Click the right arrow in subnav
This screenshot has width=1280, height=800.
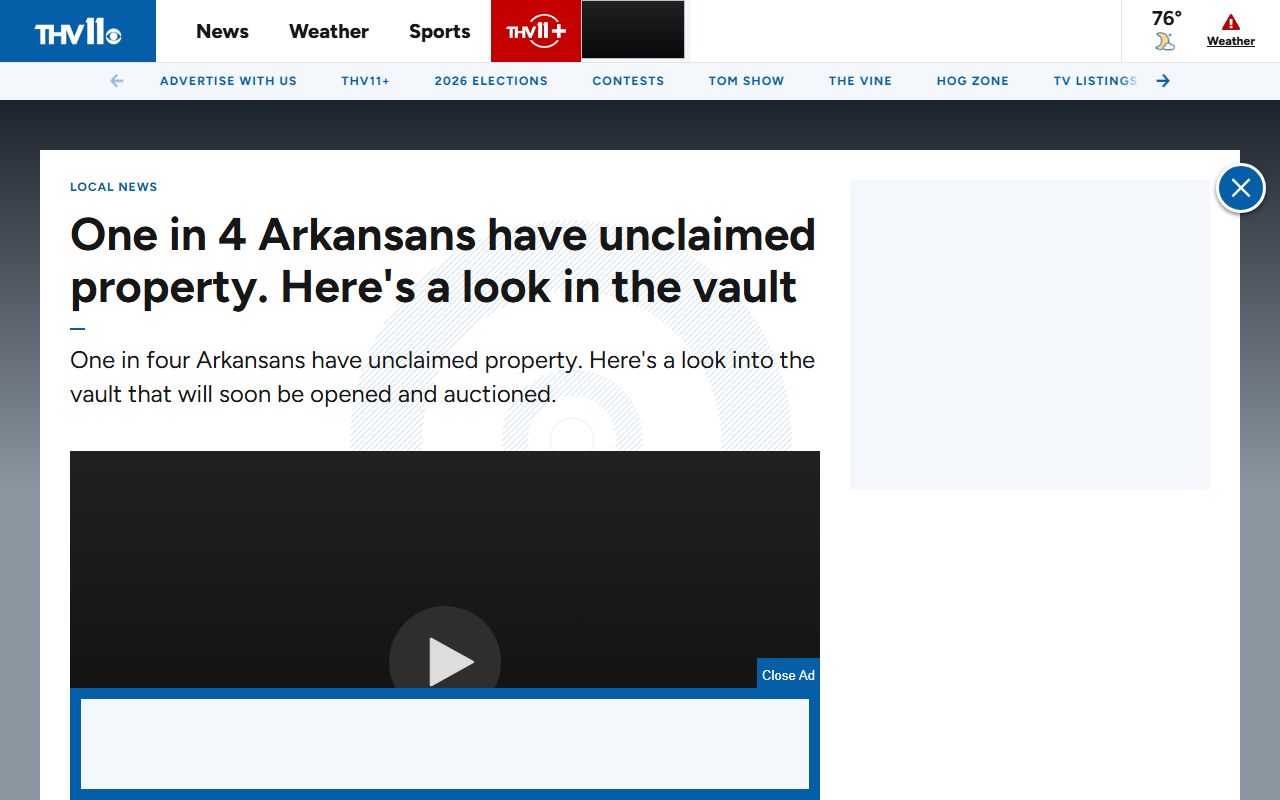coord(1163,81)
